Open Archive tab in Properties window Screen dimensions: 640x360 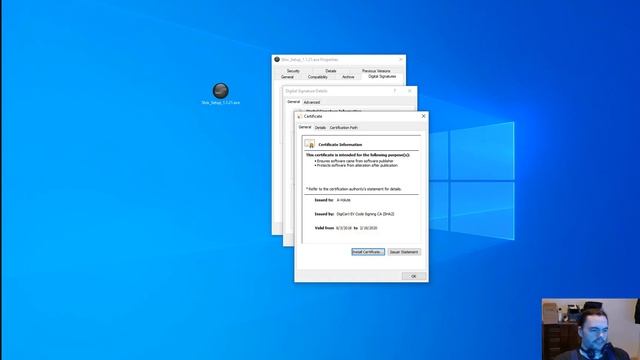click(348, 77)
